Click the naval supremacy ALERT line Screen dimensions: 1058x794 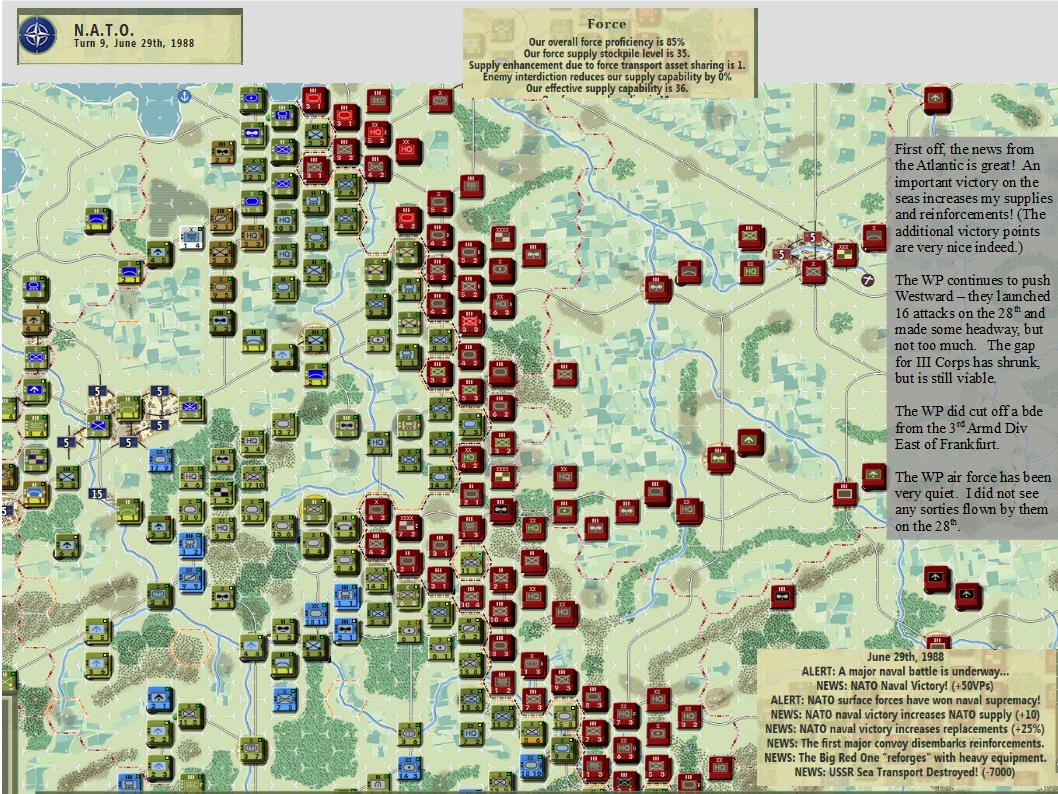tap(906, 700)
